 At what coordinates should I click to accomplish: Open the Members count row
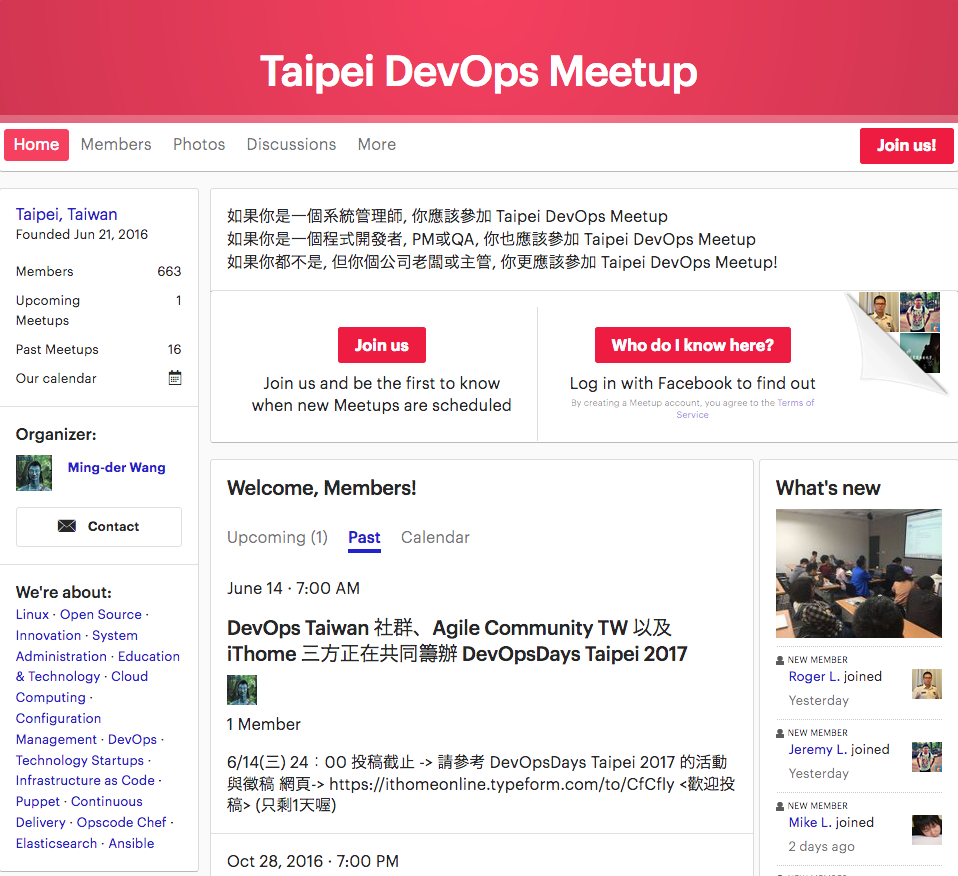(x=99, y=271)
